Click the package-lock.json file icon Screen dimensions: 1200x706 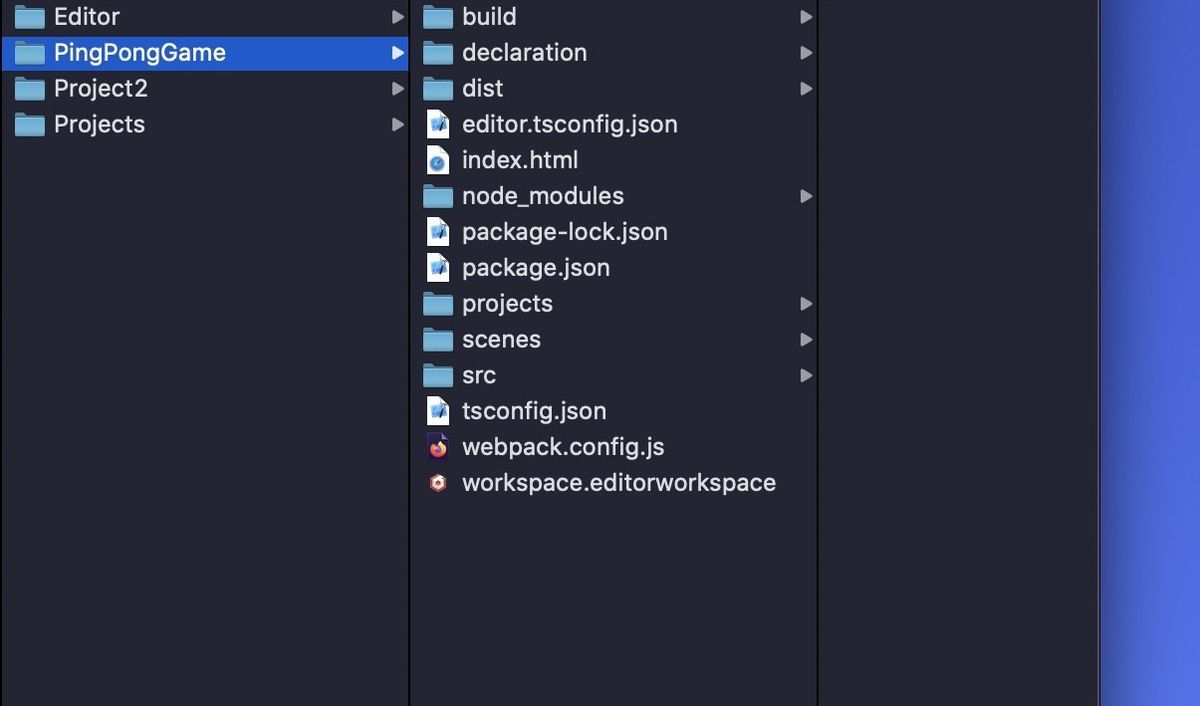(x=437, y=231)
